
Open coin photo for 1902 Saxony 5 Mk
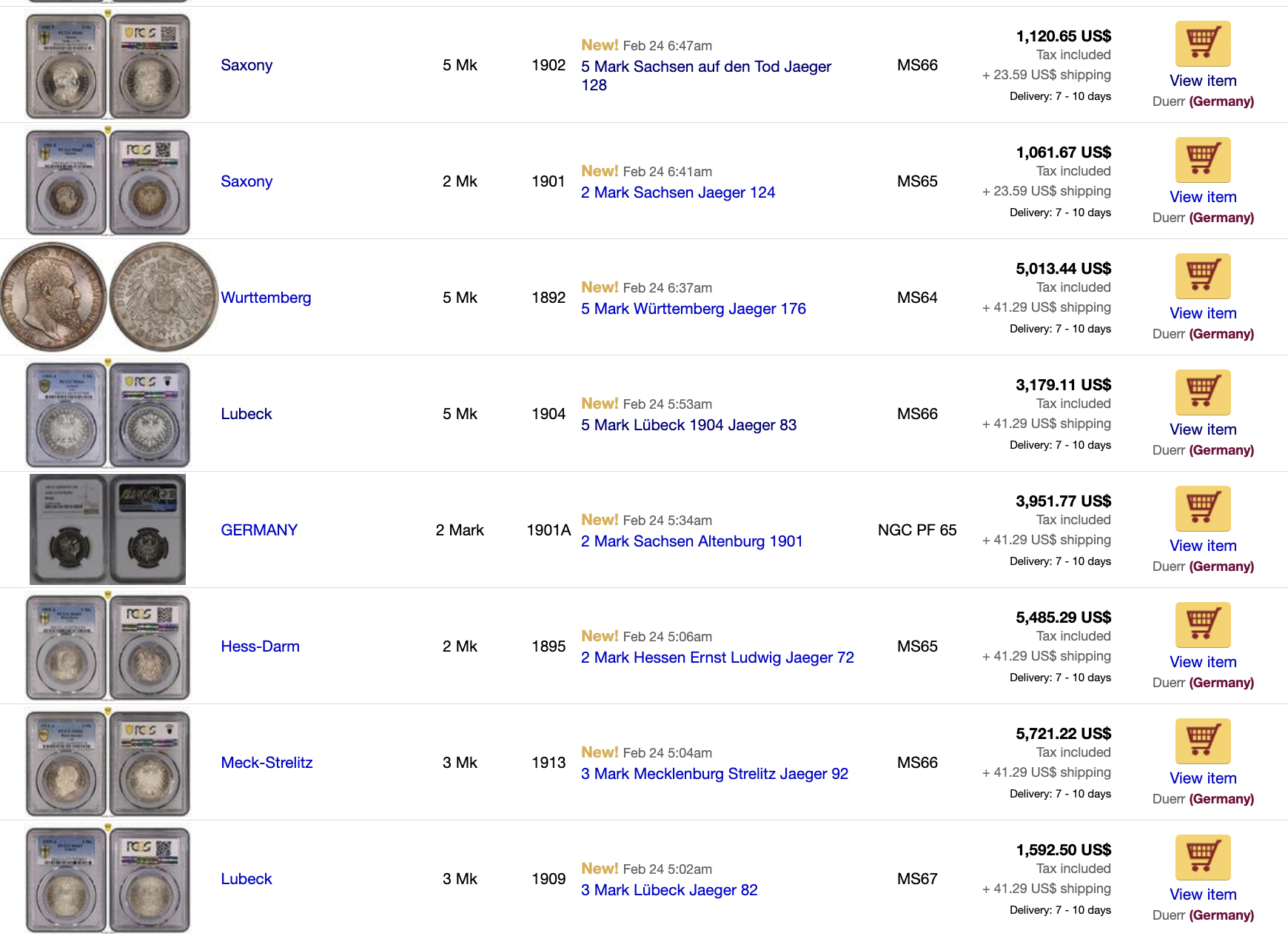click(x=108, y=65)
